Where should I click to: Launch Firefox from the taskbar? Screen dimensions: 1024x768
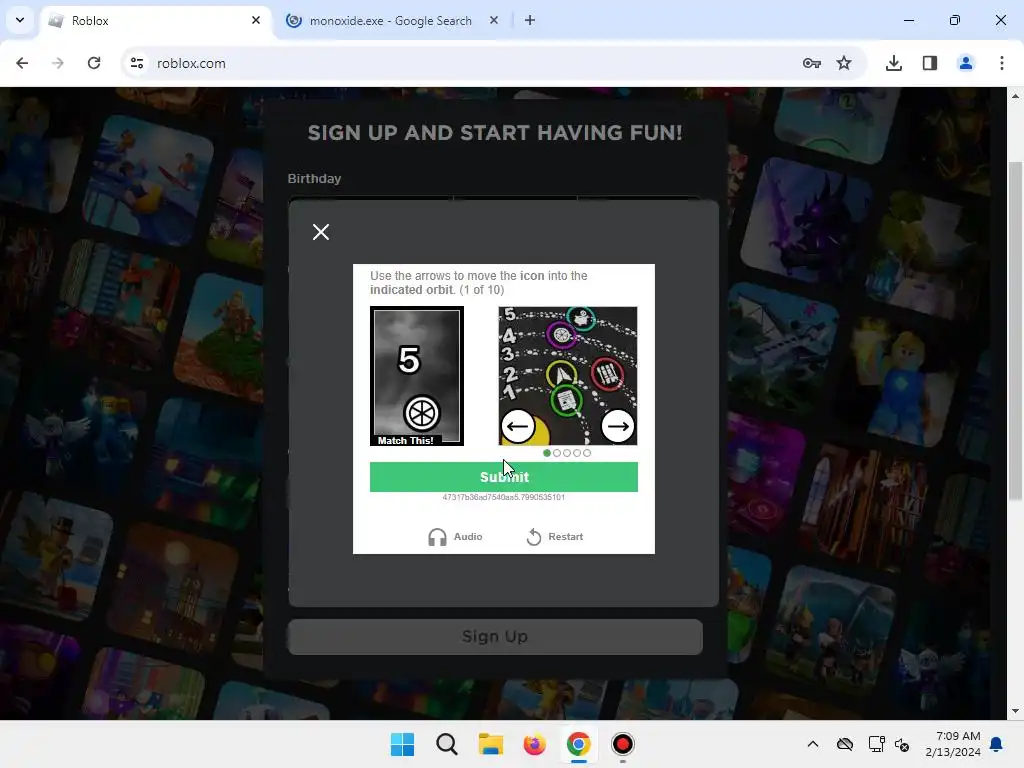coord(534,744)
